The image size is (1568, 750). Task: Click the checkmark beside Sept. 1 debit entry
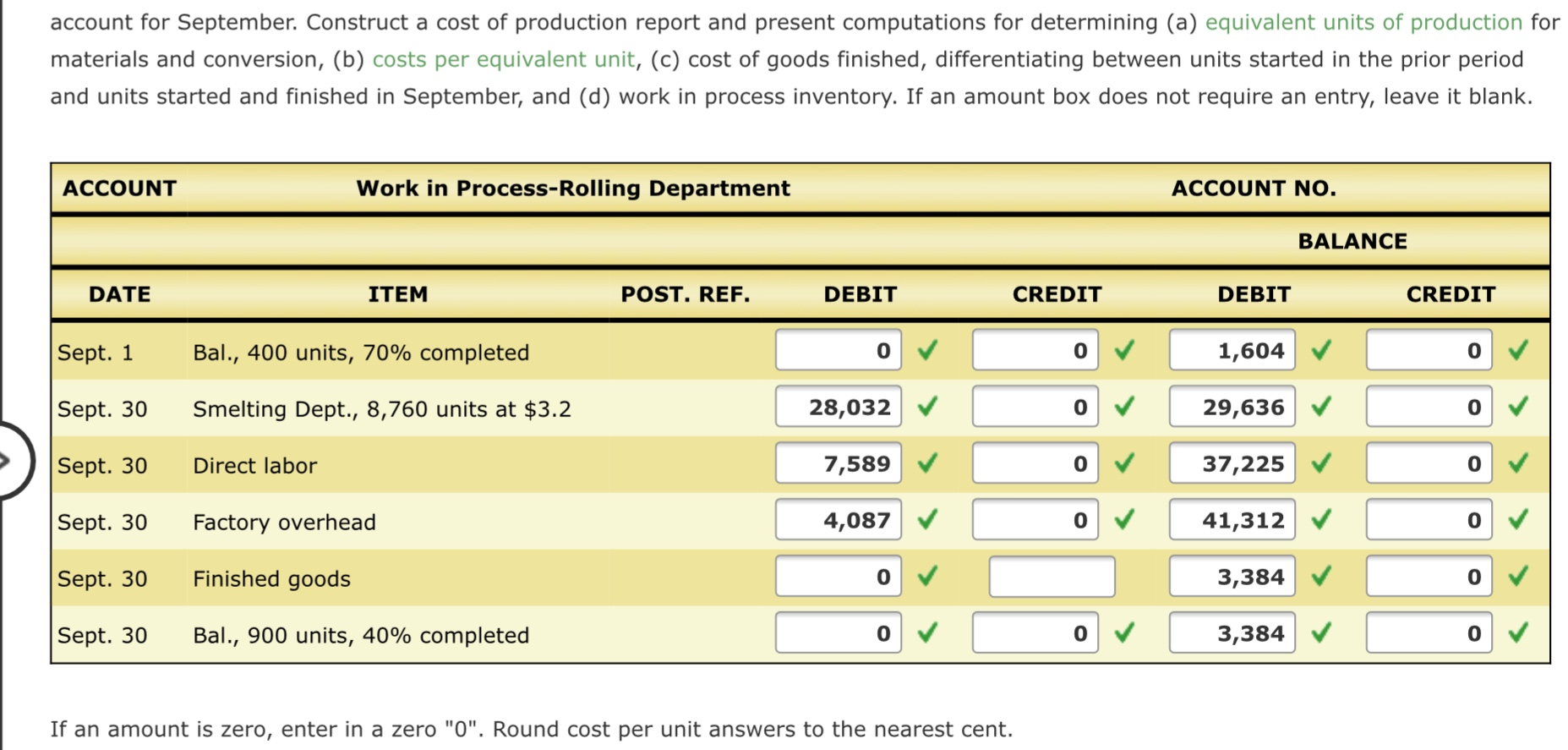point(926,351)
